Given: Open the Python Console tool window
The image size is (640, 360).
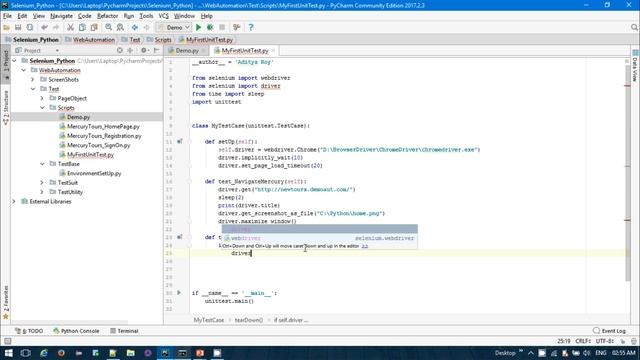Looking at the screenshot, I should 76,331.
